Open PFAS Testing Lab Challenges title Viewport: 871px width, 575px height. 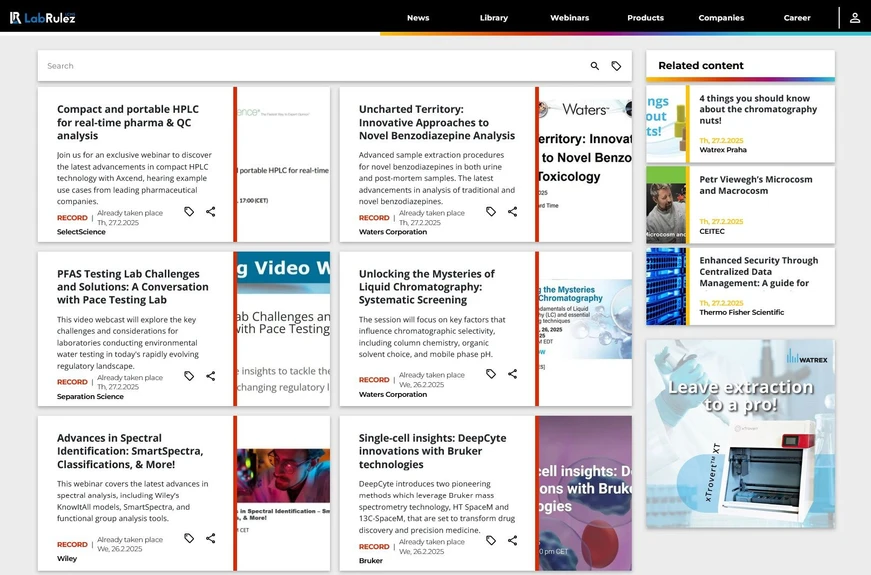click(132, 287)
